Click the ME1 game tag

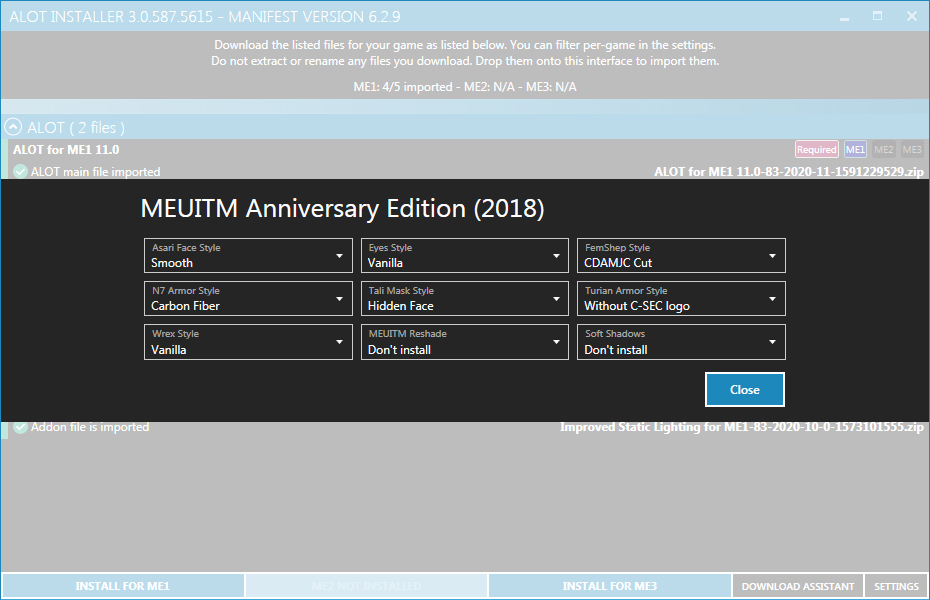(x=855, y=149)
